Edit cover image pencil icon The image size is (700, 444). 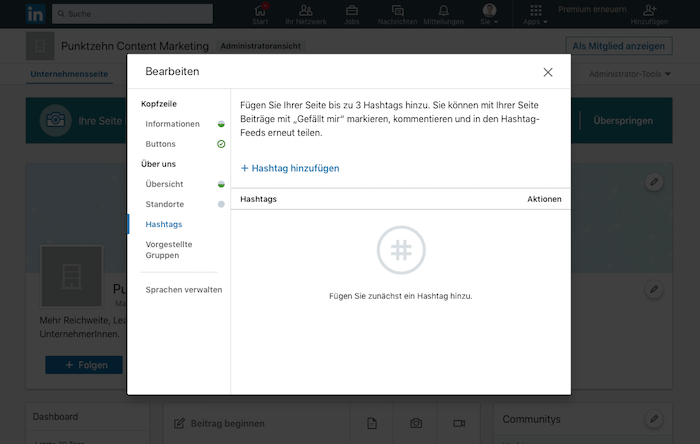point(654,182)
